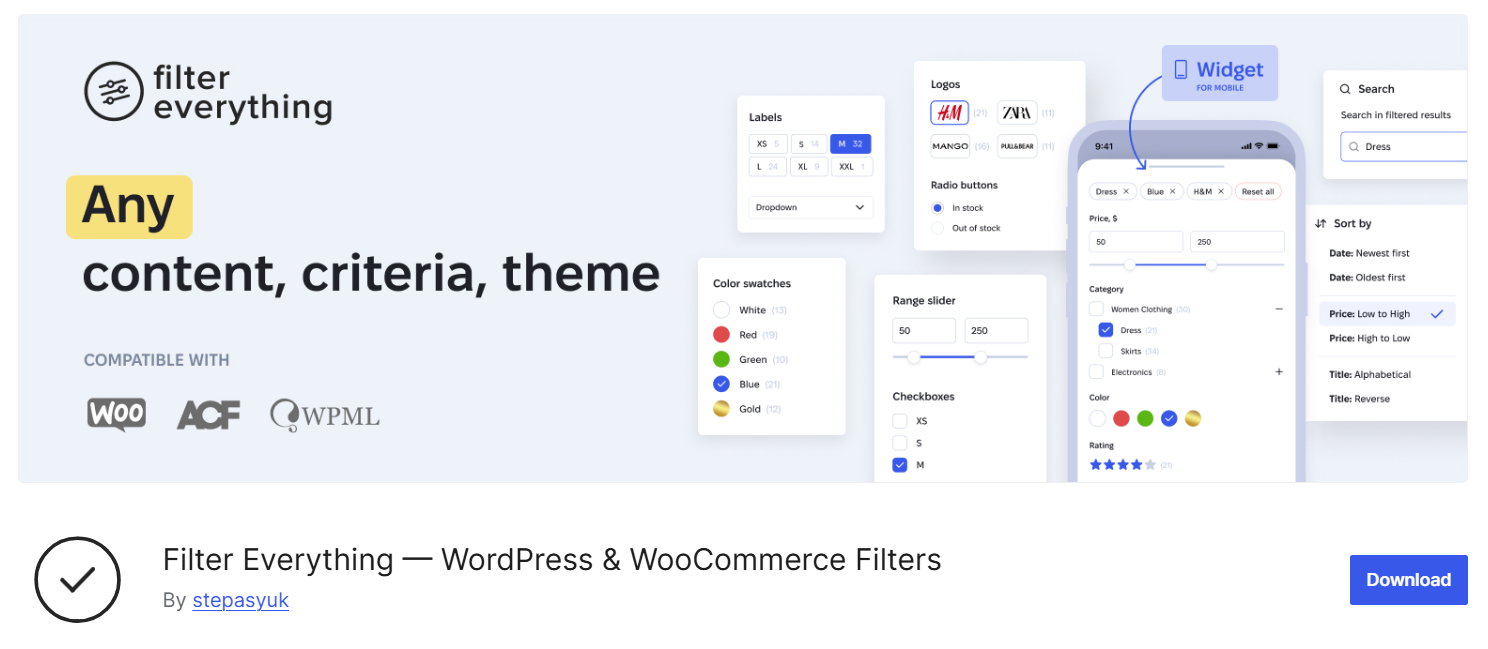
Task: Select the M 32 size label button
Action: [x=851, y=144]
